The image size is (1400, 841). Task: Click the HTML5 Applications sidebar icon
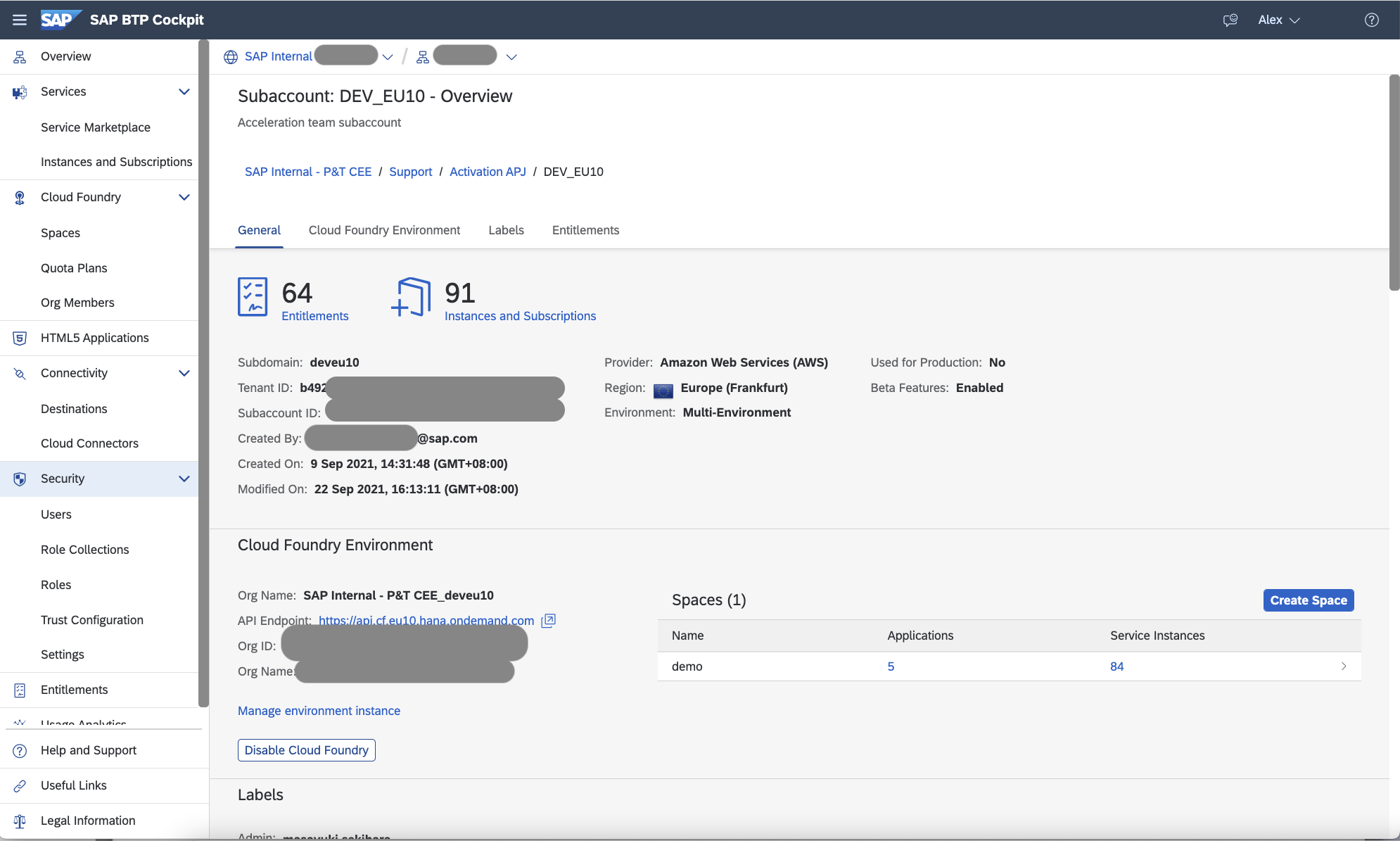click(x=20, y=338)
